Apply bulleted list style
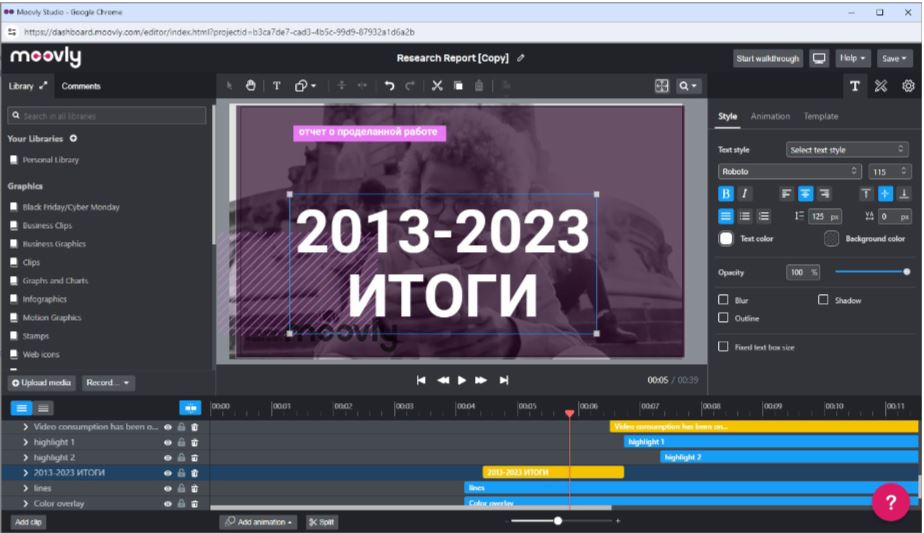This screenshot has height=533, width=924. (744, 216)
